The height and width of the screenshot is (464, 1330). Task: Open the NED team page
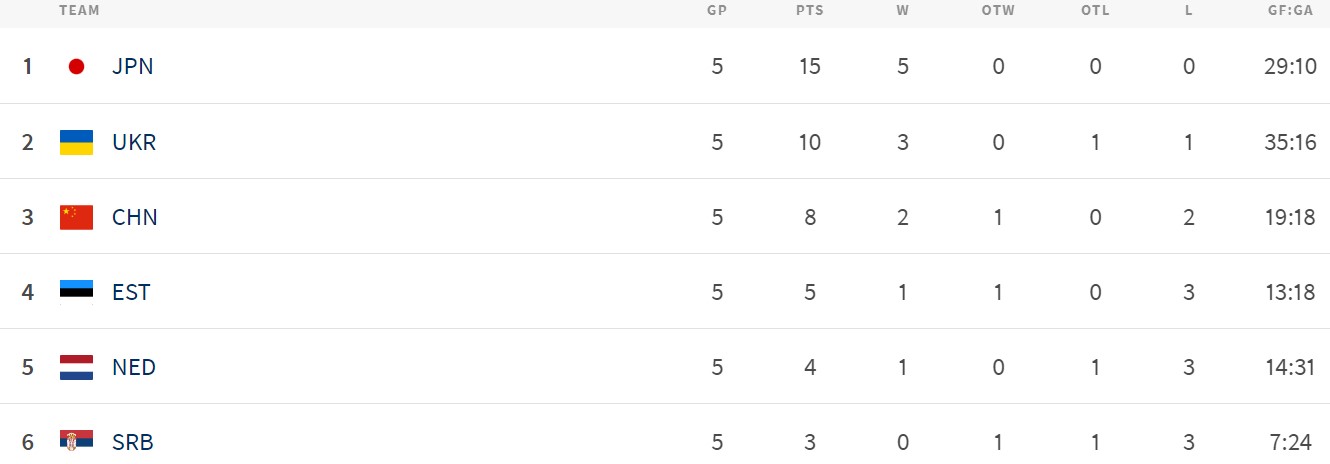[134, 367]
